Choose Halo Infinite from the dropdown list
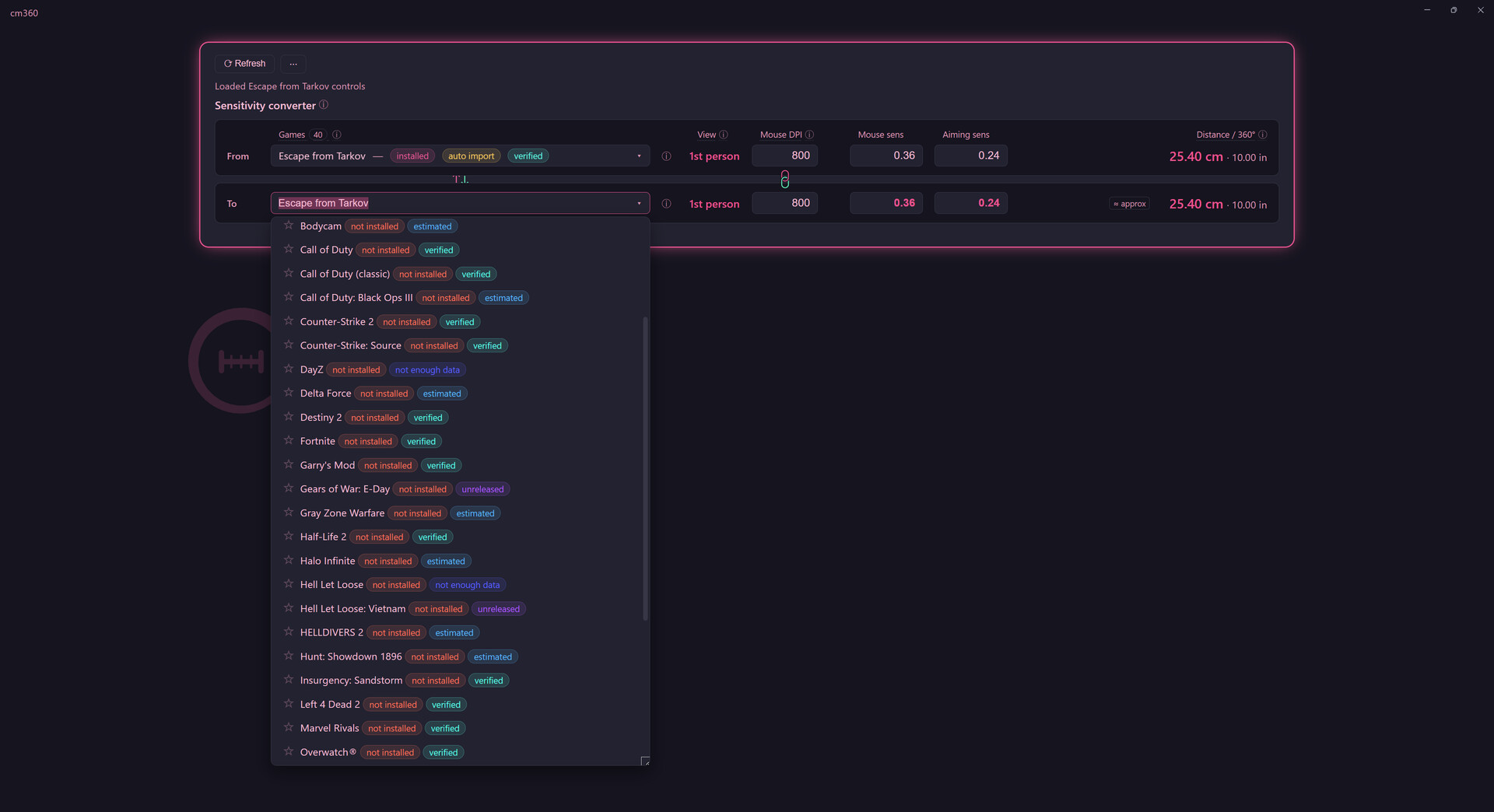This screenshot has width=1494, height=812. 458,561
